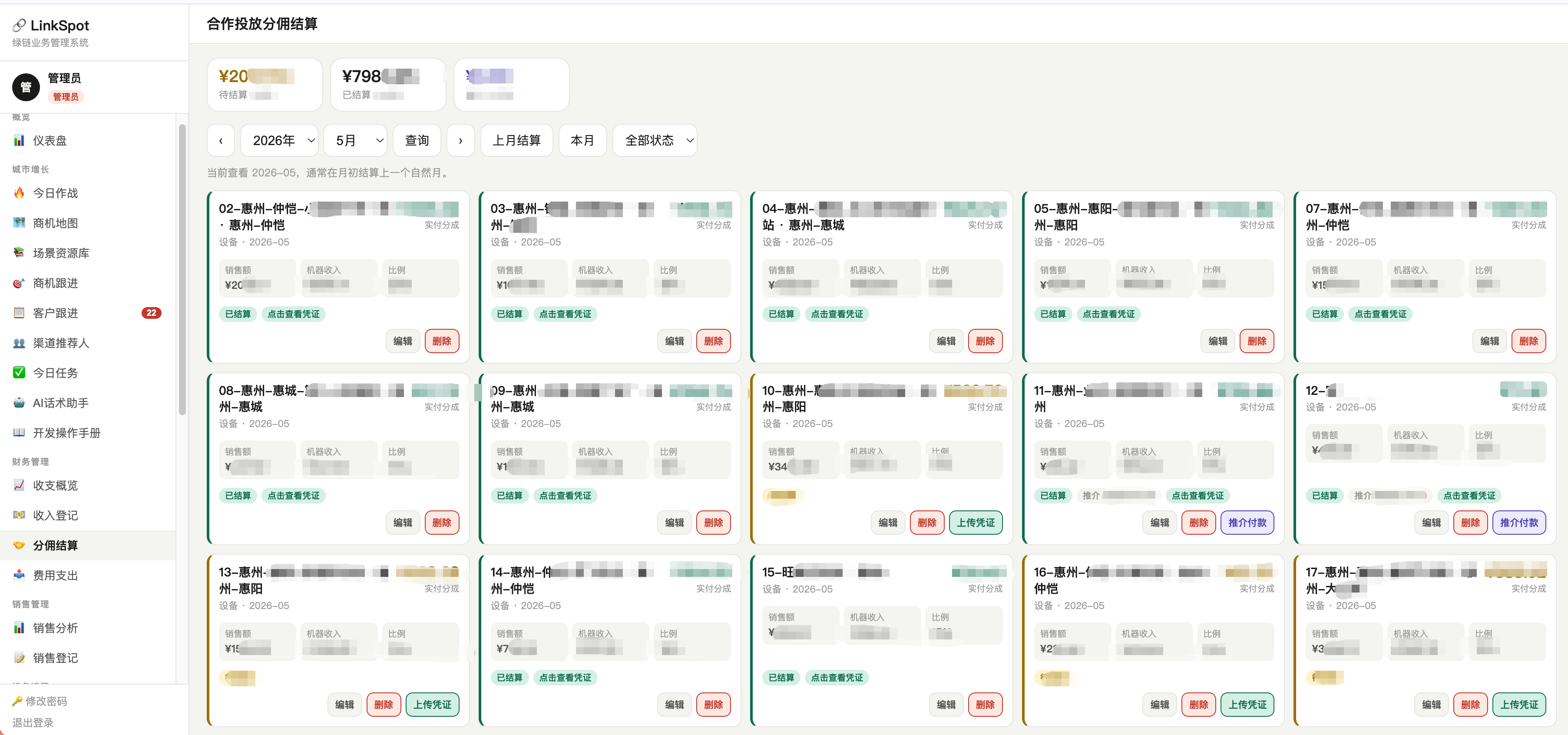Open the 5月 month dropdown
1568x735 pixels.
[x=355, y=141]
